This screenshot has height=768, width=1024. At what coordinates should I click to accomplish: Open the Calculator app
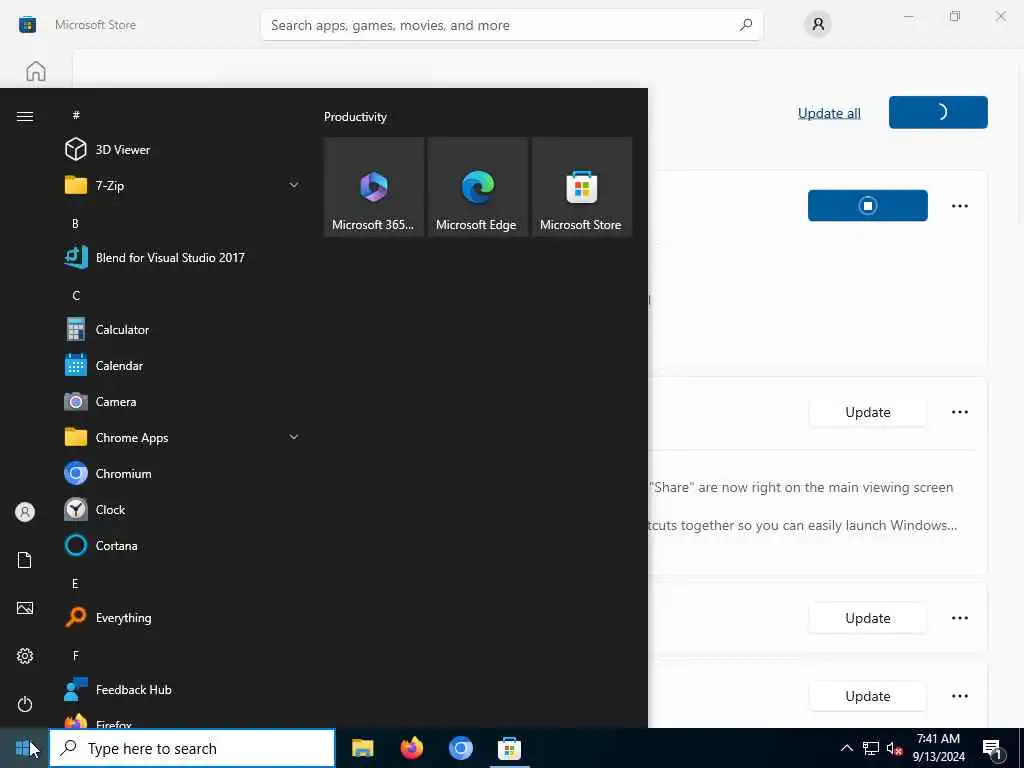pos(183,329)
